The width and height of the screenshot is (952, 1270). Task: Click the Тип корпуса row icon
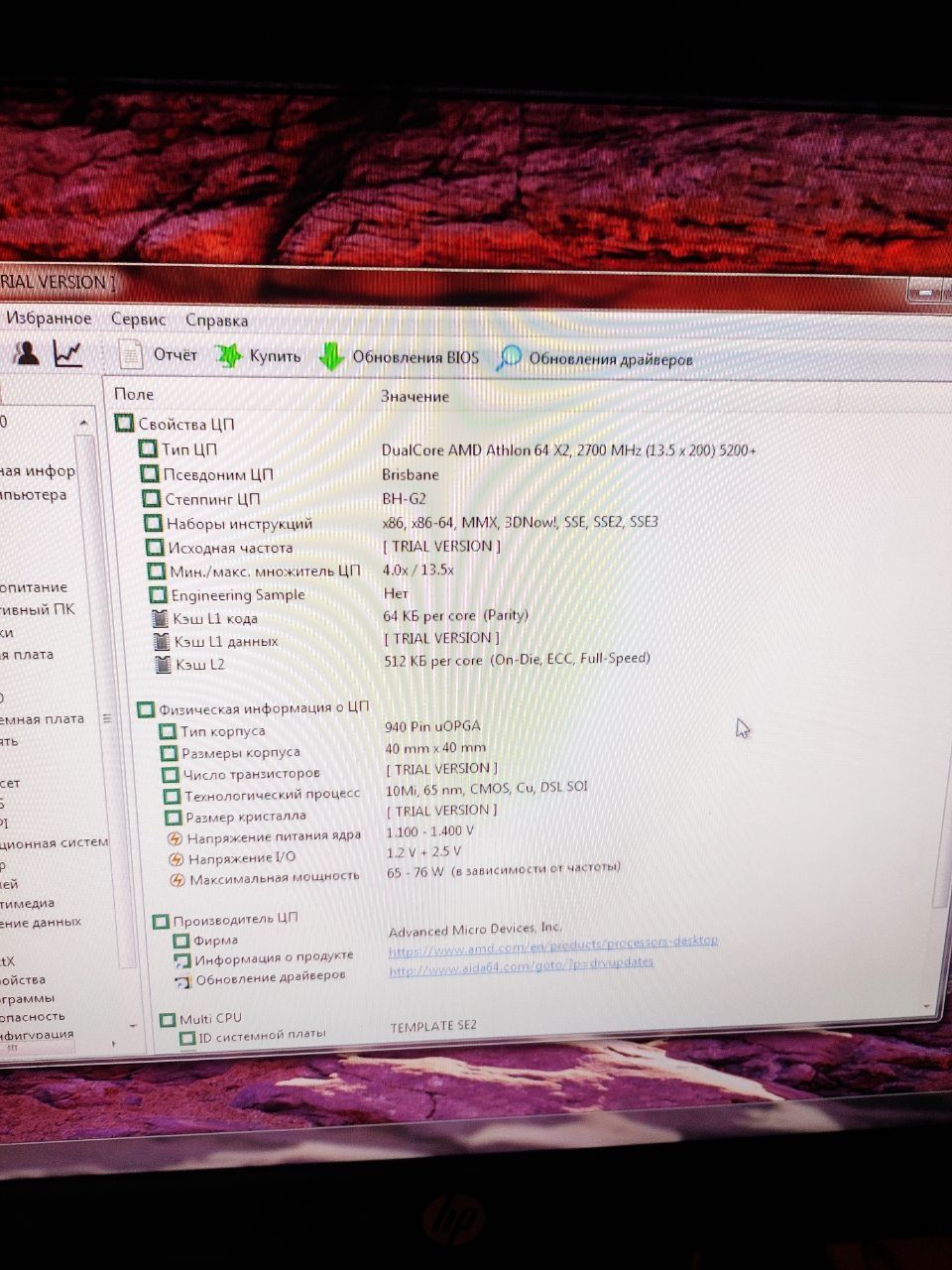click(x=168, y=731)
